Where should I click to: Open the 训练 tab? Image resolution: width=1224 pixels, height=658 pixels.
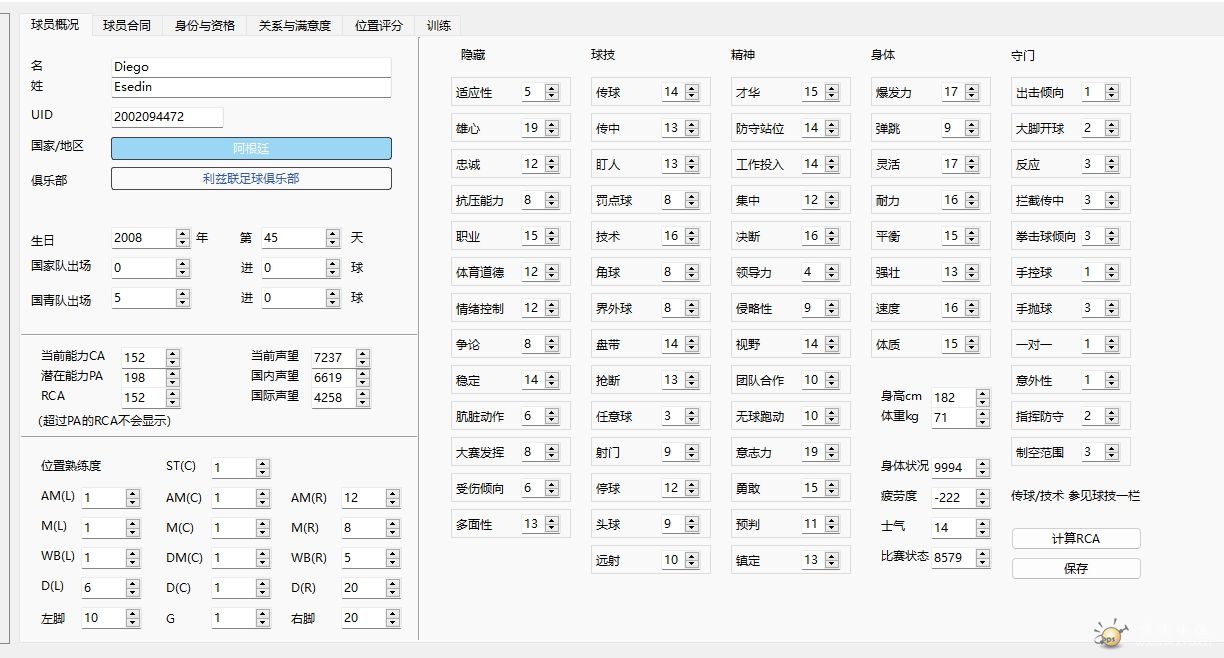click(438, 26)
